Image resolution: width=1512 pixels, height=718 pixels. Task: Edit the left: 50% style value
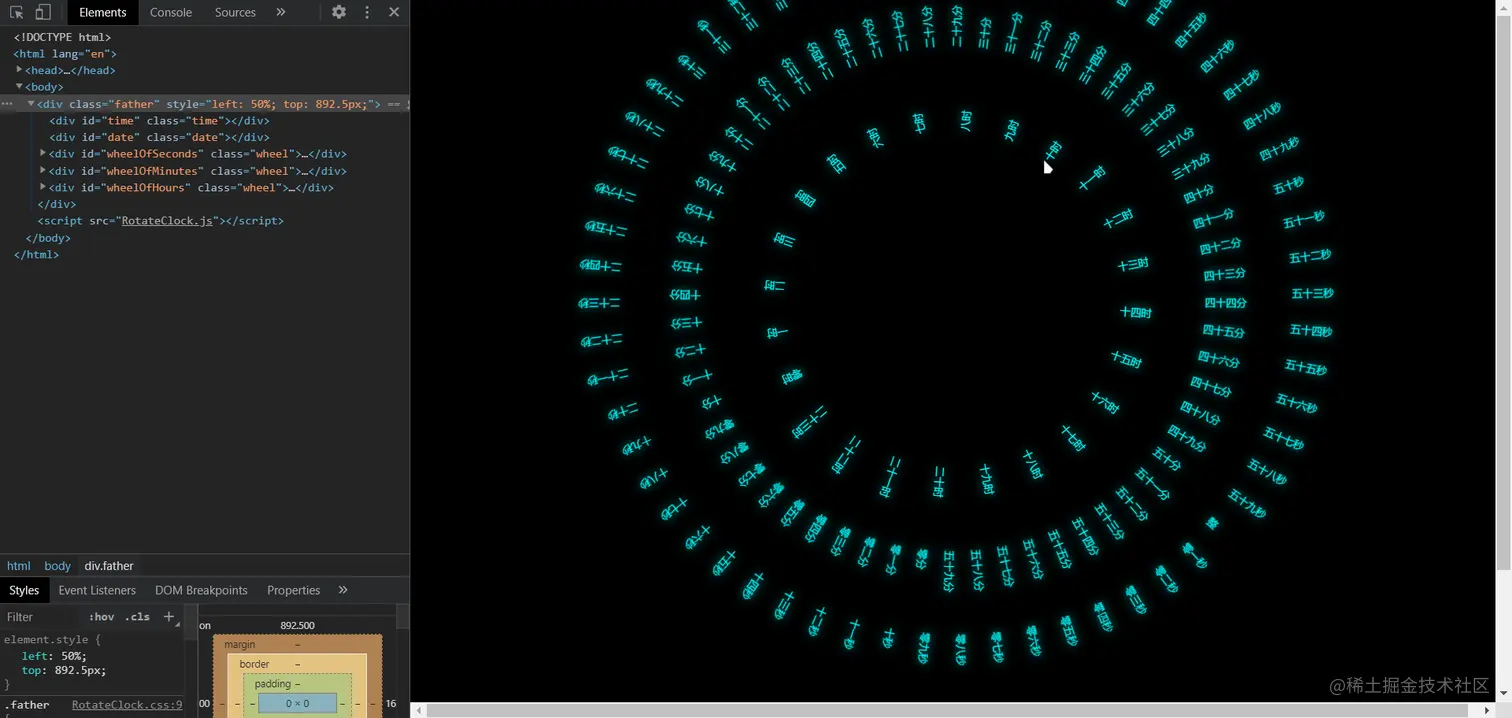pyautogui.click(x=74, y=656)
